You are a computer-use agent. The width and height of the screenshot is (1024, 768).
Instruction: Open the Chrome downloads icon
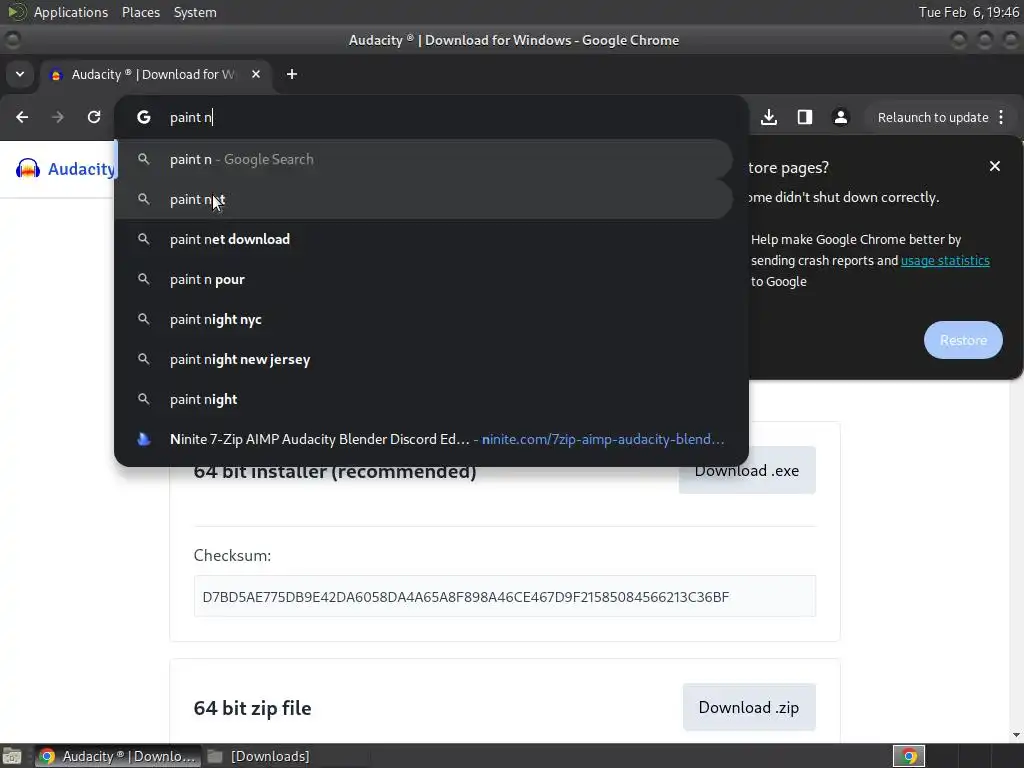click(x=769, y=117)
